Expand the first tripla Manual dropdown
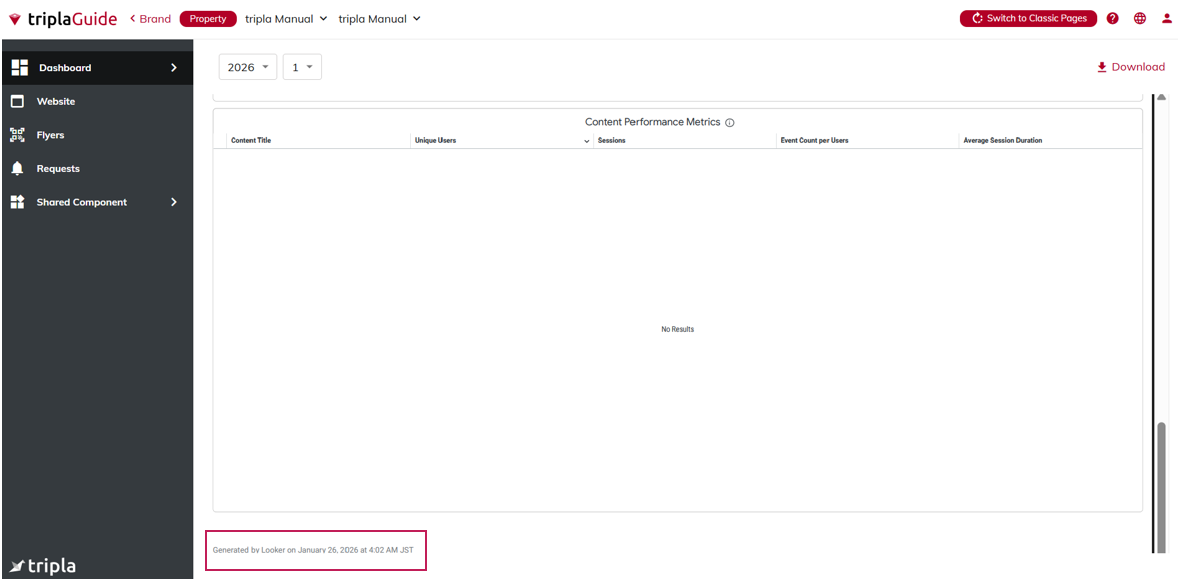Image resolution: width=1185 pixels, height=579 pixels. point(286,18)
